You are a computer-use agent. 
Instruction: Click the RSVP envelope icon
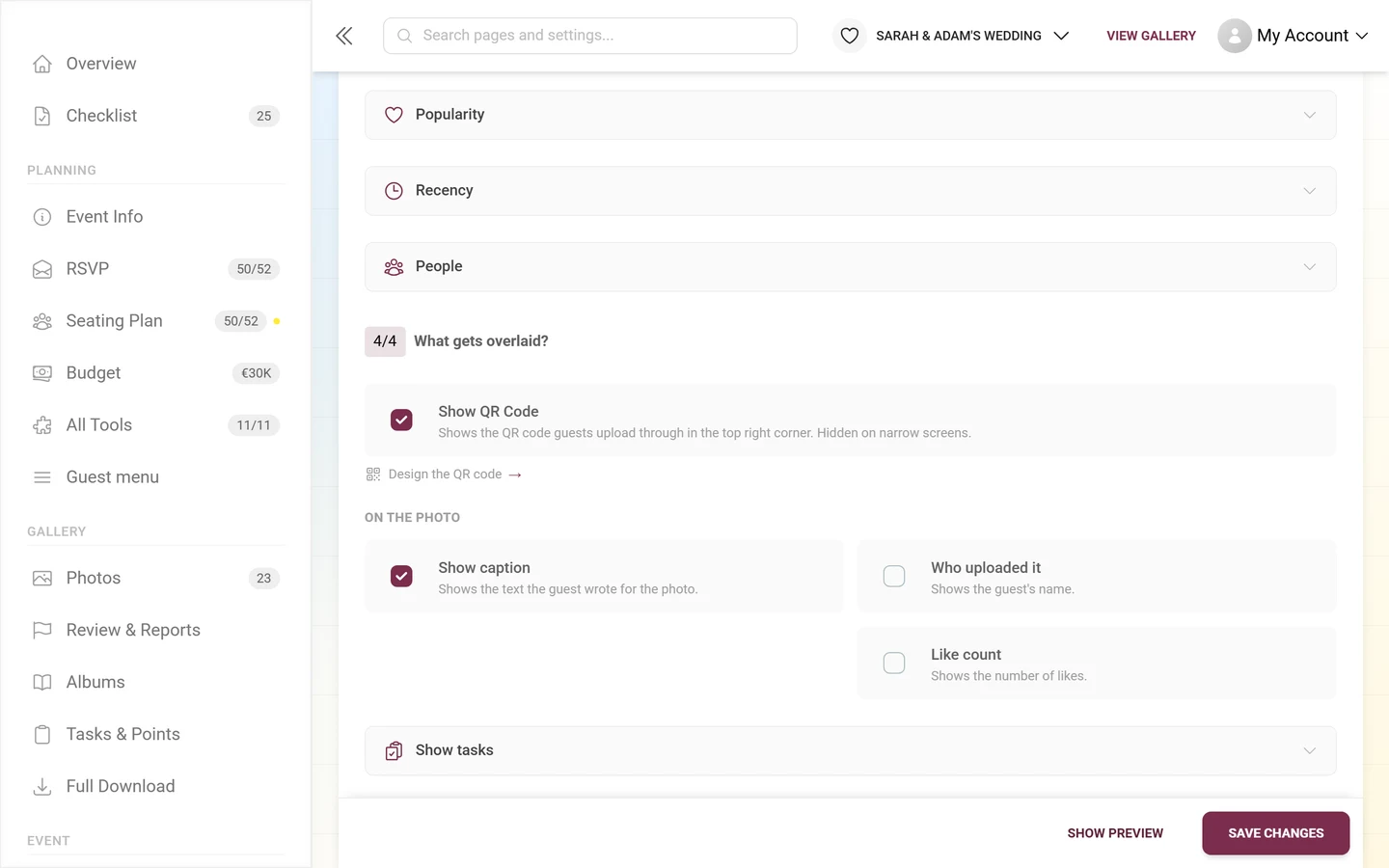click(x=42, y=269)
